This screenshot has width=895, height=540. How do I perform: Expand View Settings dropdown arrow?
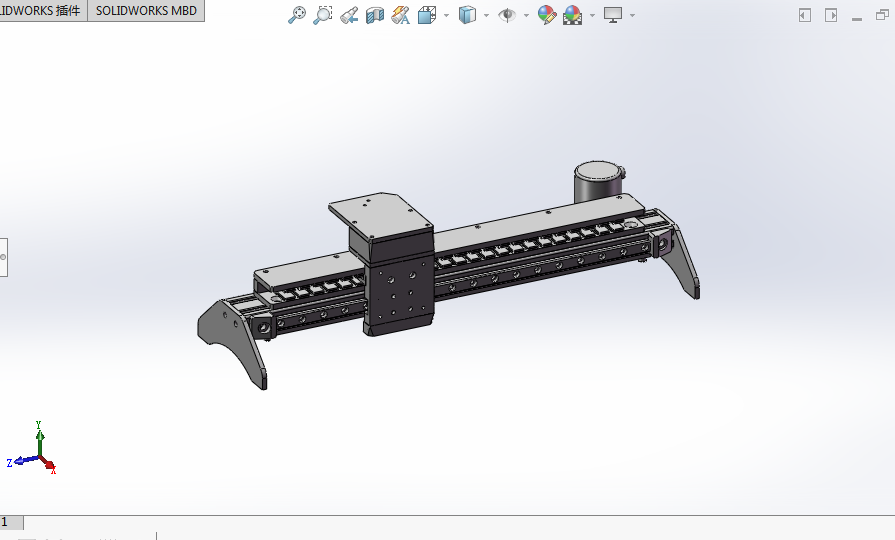(x=632, y=15)
